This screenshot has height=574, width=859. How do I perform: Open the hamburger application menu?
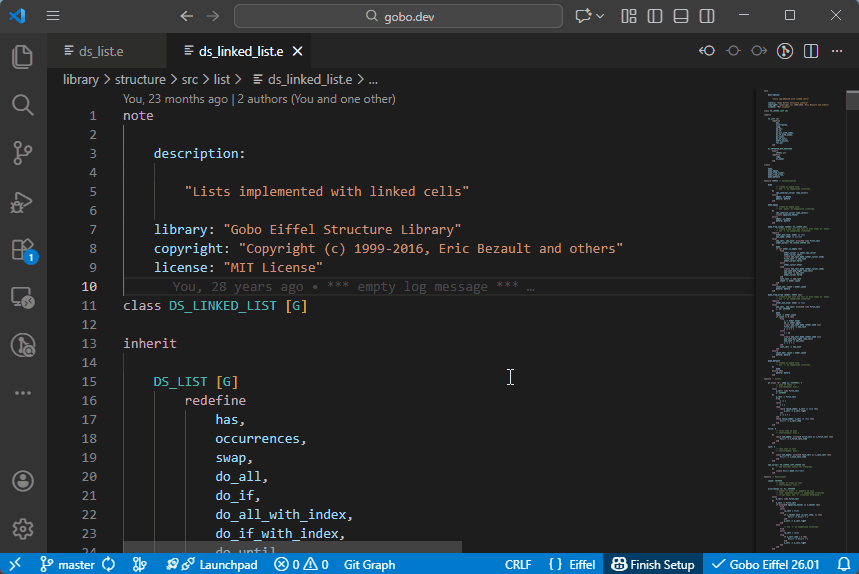pos(53,16)
